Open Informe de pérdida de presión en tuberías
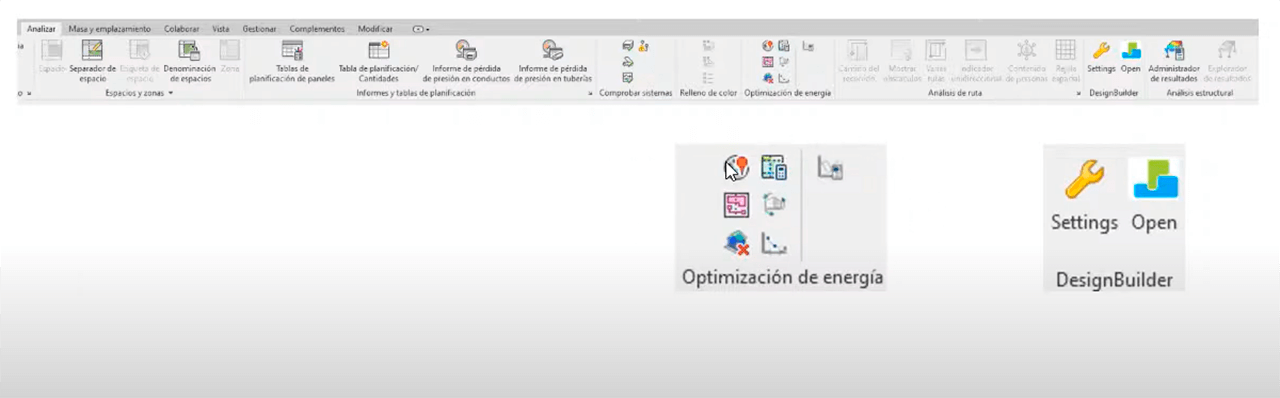Viewport: 1280px width, 398px height. tap(553, 60)
